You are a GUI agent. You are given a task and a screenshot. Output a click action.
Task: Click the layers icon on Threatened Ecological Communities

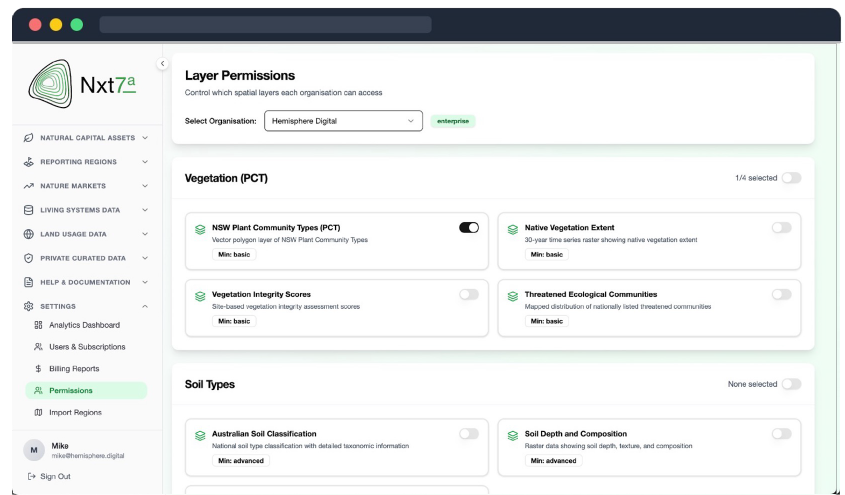[512, 296]
